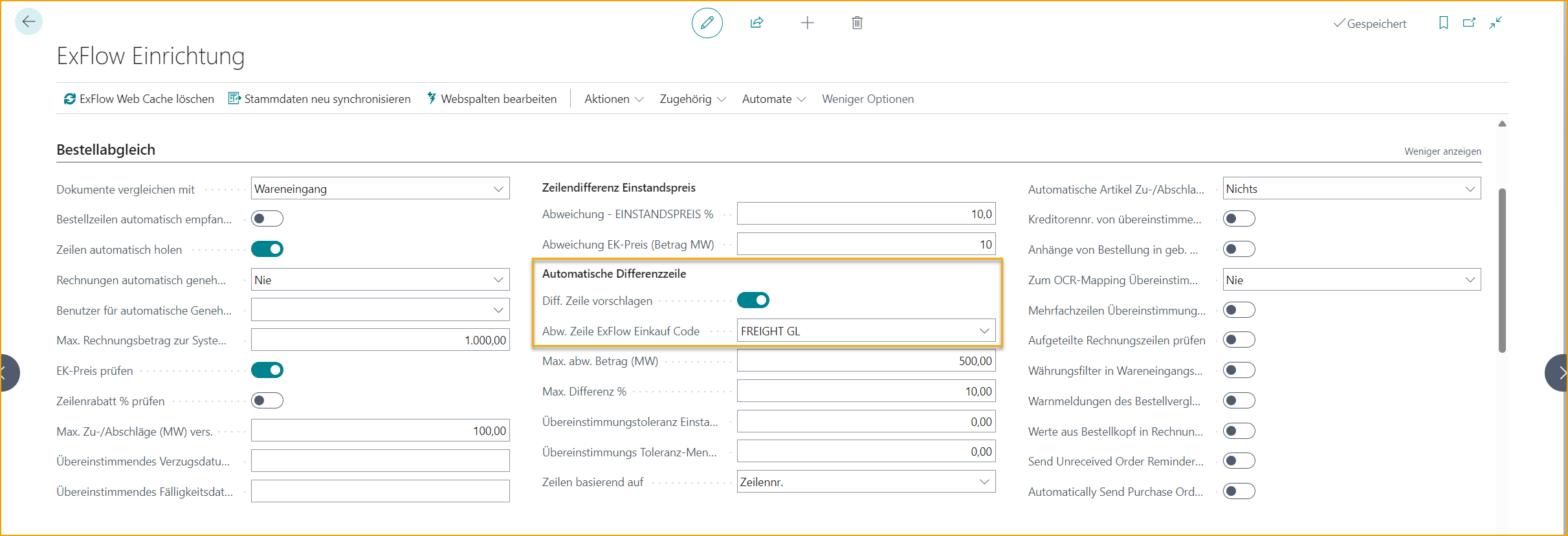Click the ExFlow Einrichtung page title
1568x536 pixels.
[151, 56]
